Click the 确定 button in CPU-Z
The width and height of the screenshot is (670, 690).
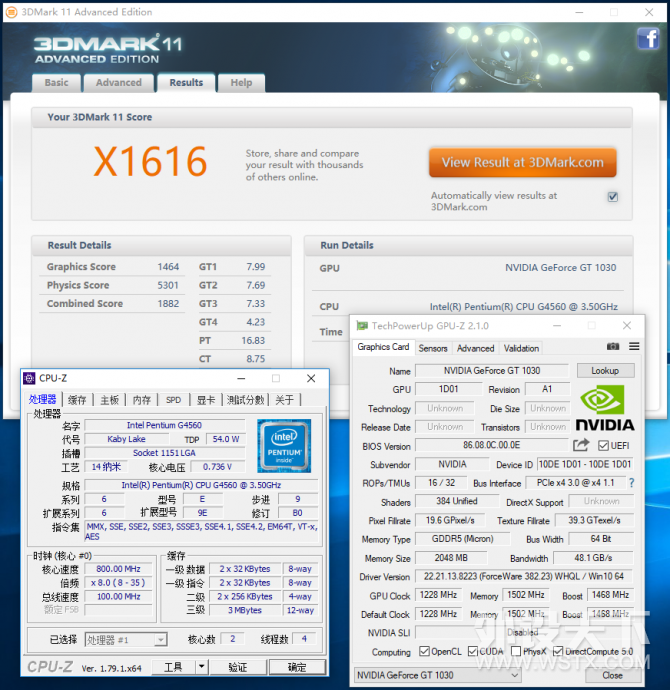[x=297, y=667]
